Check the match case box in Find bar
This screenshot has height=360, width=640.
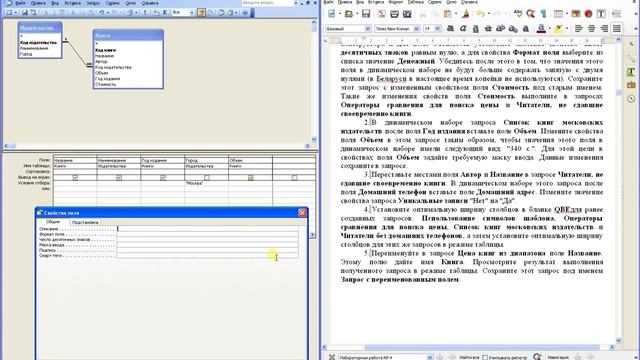click(485, 357)
